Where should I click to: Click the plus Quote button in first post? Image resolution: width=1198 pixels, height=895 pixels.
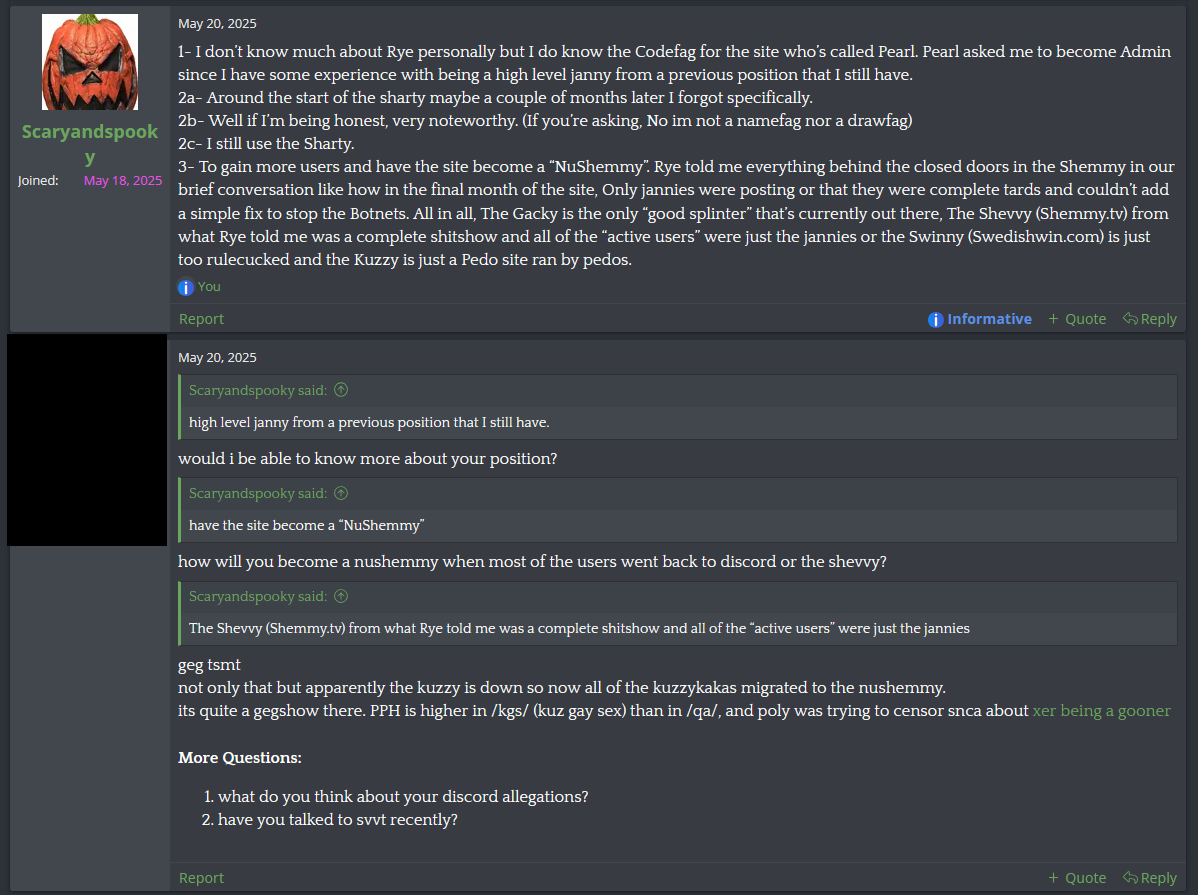click(x=1077, y=319)
